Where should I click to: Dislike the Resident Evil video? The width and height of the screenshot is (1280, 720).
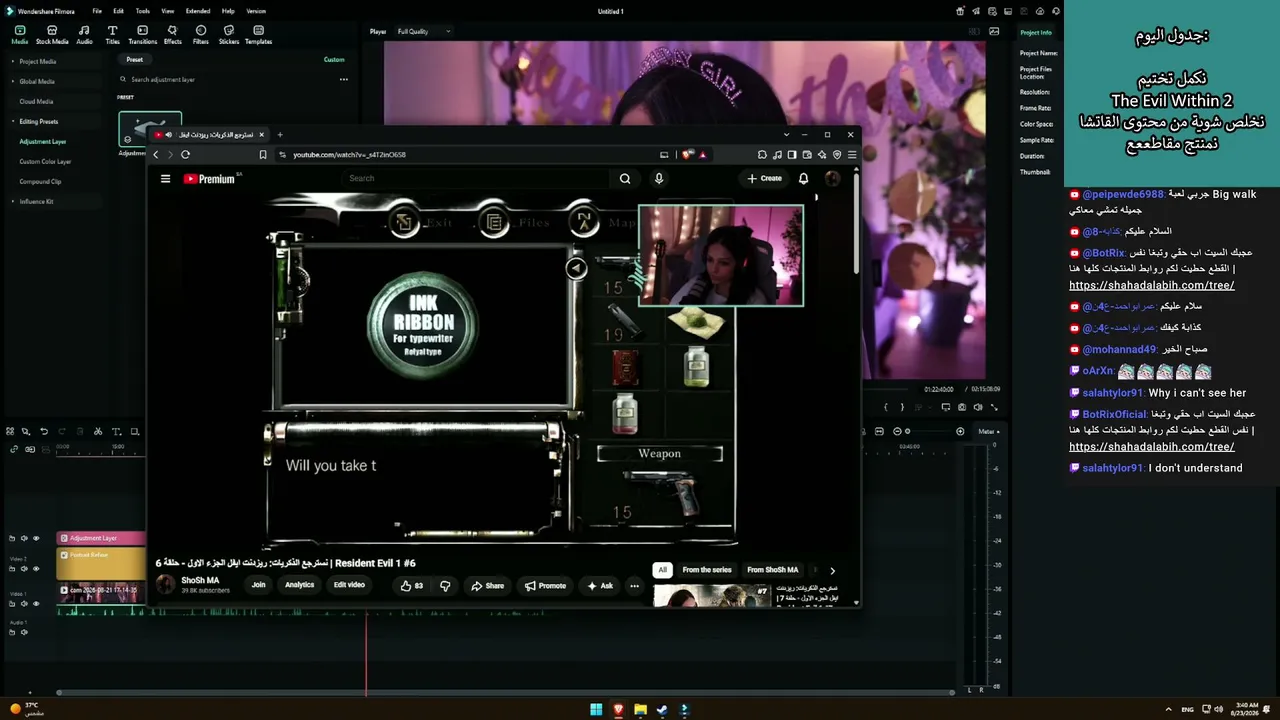pos(445,586)
